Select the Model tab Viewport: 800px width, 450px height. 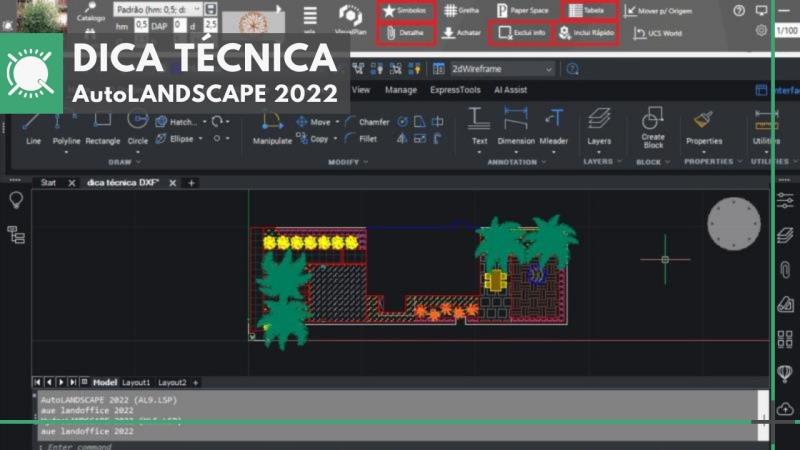coord(105,382)
